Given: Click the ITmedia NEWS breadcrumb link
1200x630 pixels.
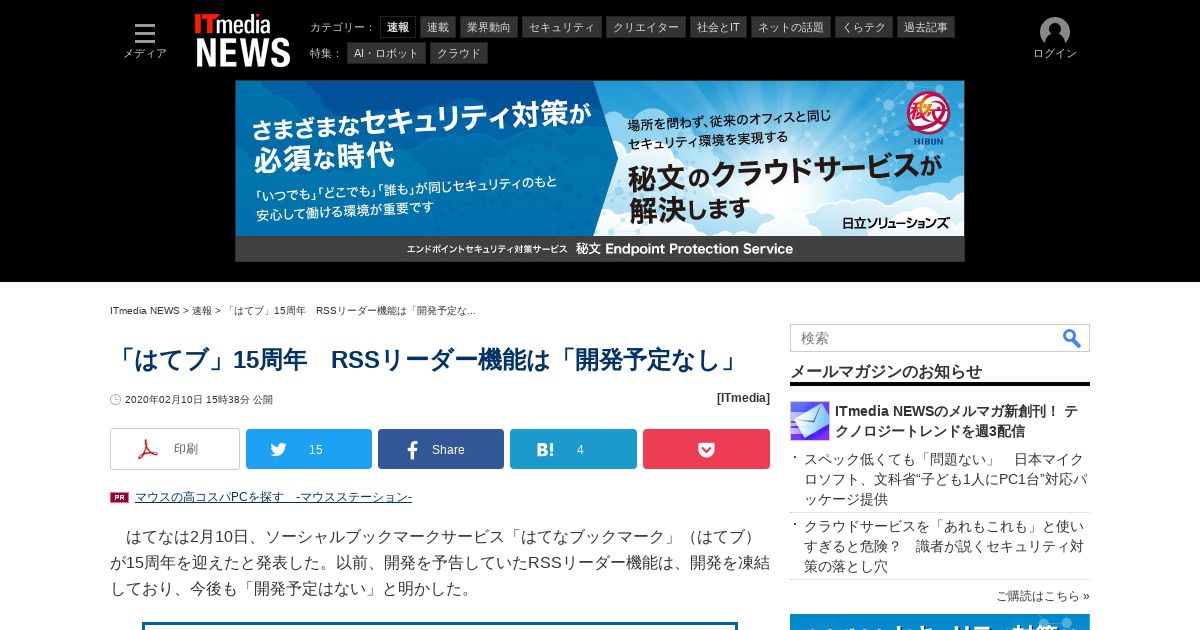Looking at the screenshot, I should pyautogui.click(x=145, y=311).
